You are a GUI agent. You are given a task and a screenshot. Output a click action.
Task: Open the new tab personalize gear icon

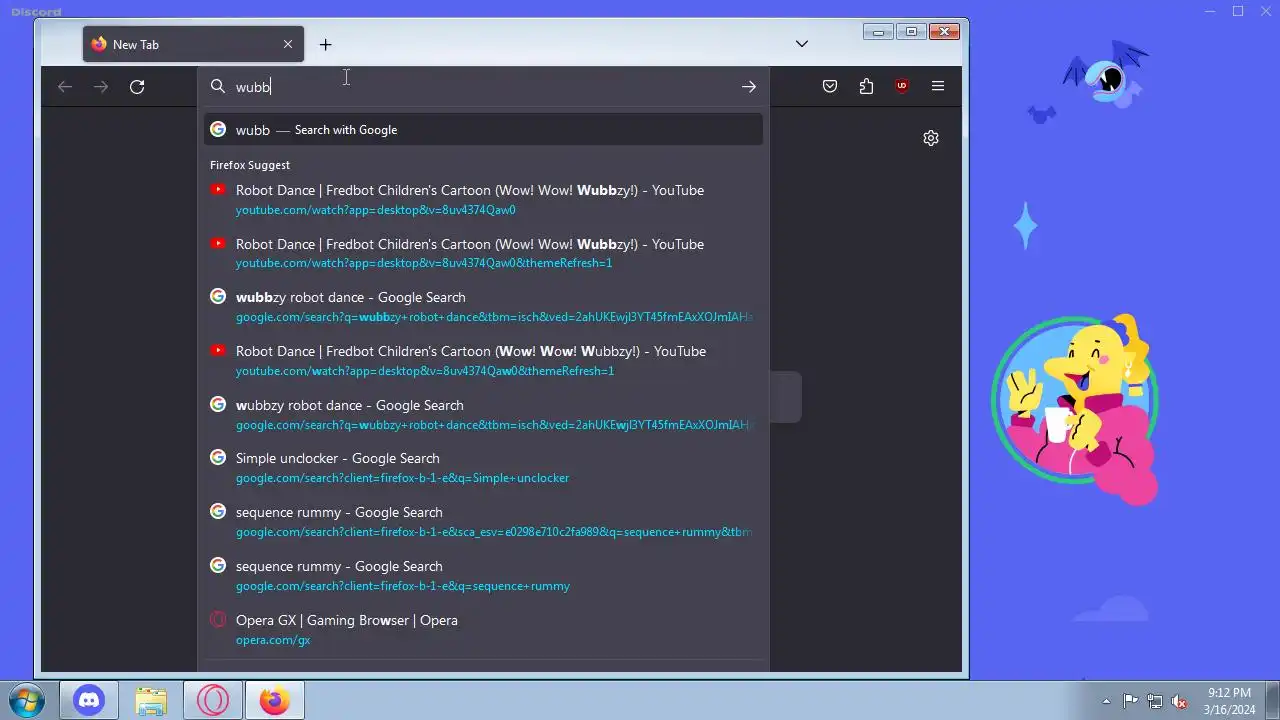tap(931, 138)
